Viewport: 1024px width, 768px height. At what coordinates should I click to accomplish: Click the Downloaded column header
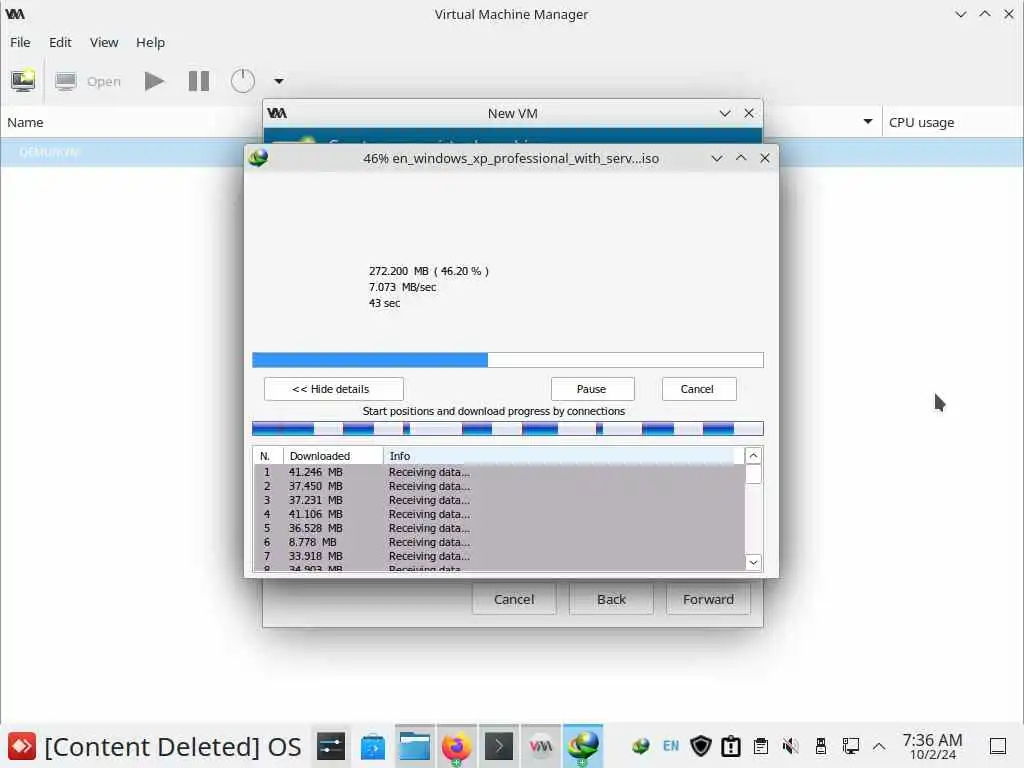click(x=333, y=456)
